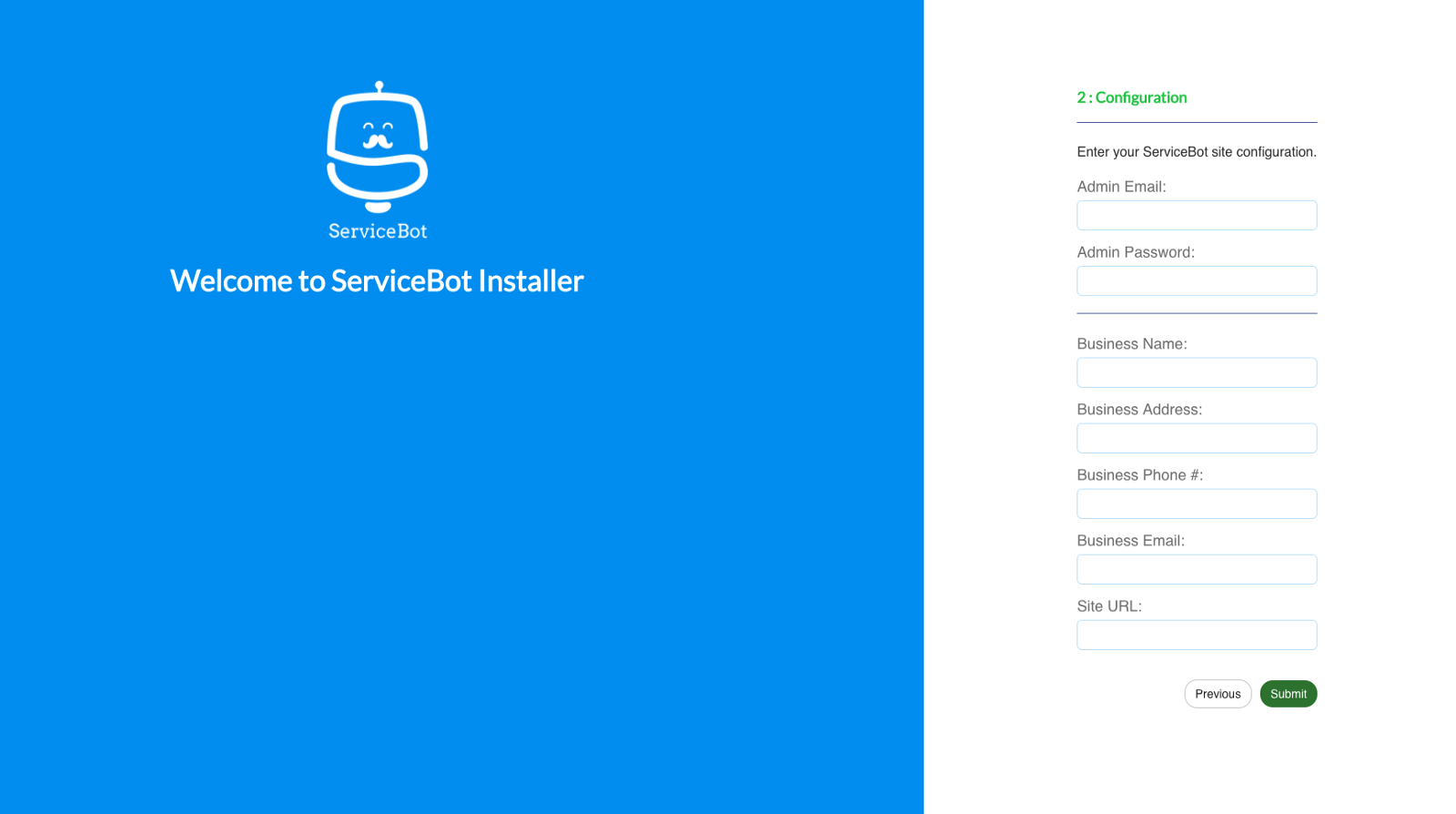
Task: Focus the Business Address input field
Action: [1197, 438]
